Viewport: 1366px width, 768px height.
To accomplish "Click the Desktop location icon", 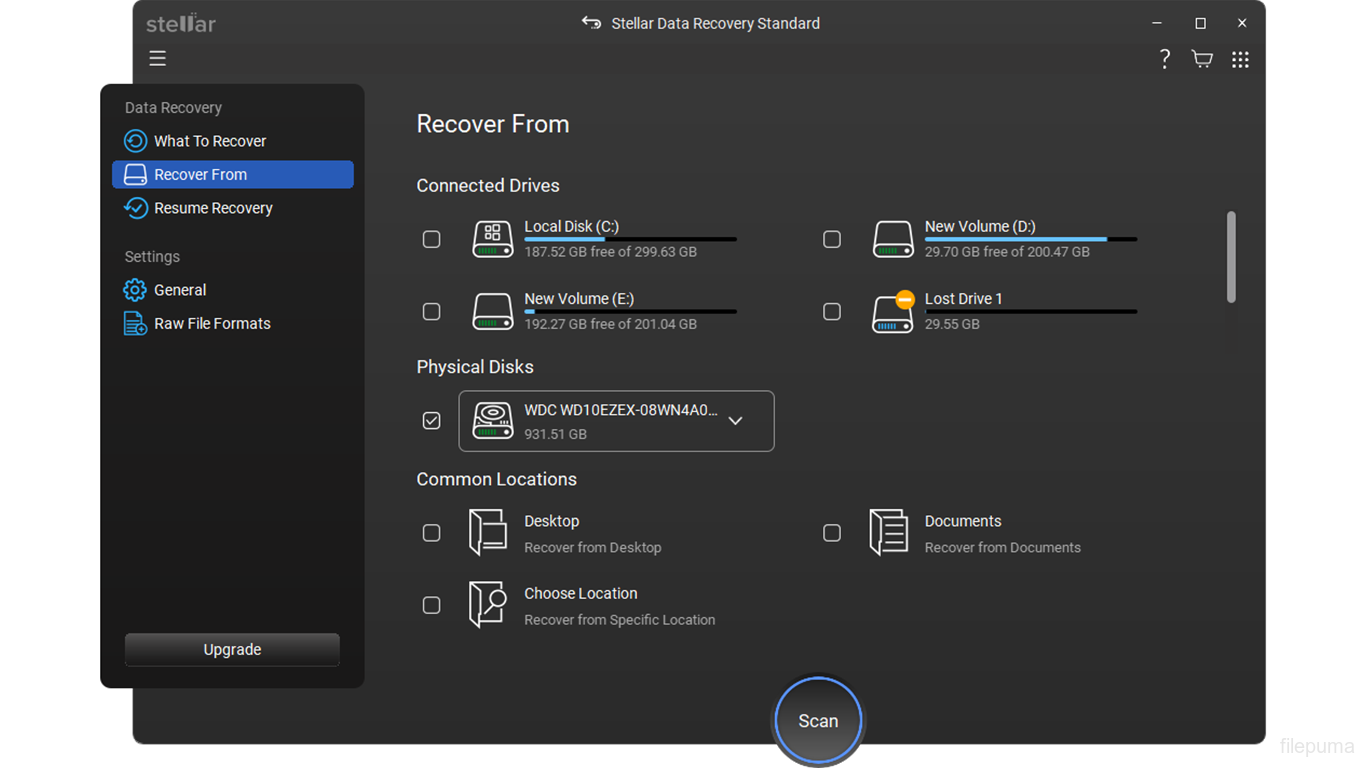I will pyautogui.click(x=488, y=532).
